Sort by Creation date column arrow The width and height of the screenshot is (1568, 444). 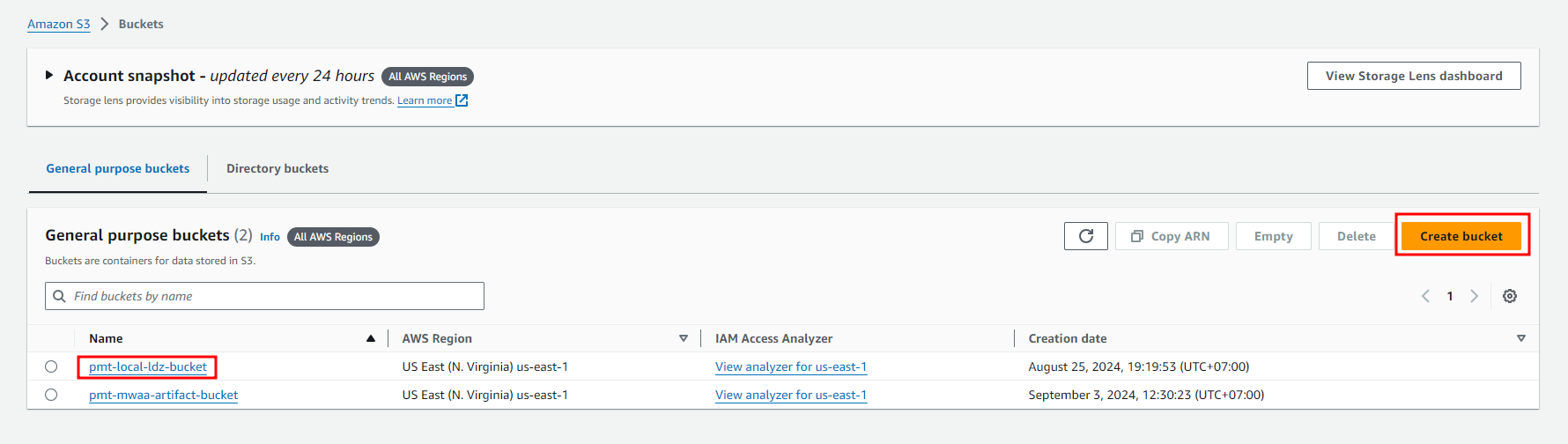click(1521, 338)
